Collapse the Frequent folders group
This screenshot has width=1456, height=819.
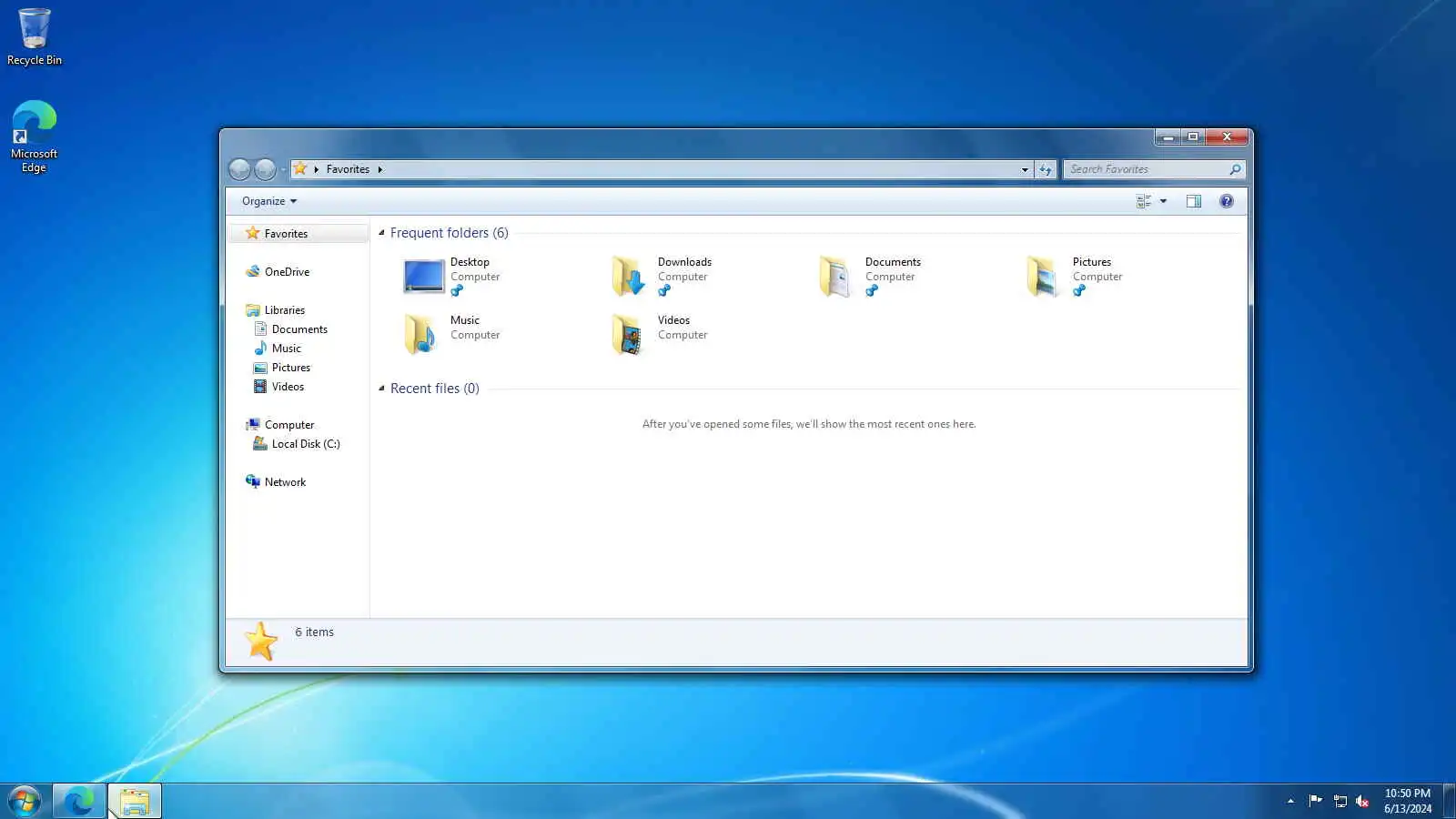click(381, 233)
